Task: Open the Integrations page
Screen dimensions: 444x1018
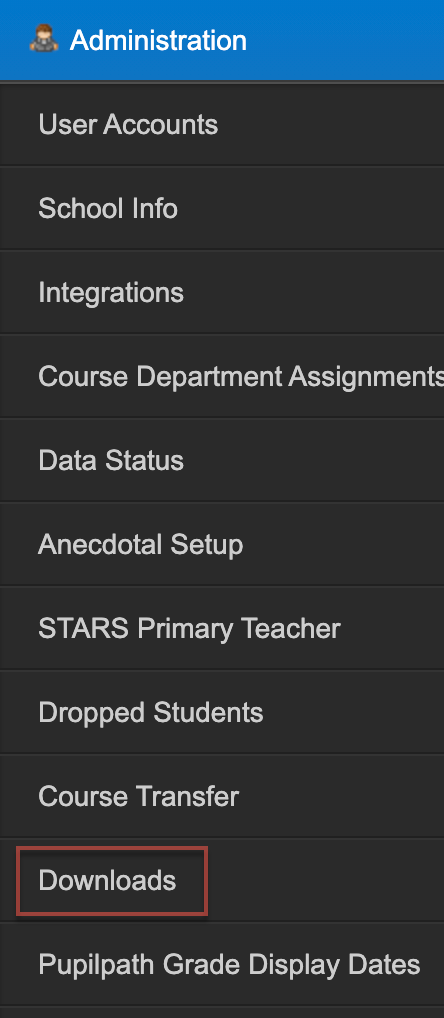Action: click(x=111, y=293)
